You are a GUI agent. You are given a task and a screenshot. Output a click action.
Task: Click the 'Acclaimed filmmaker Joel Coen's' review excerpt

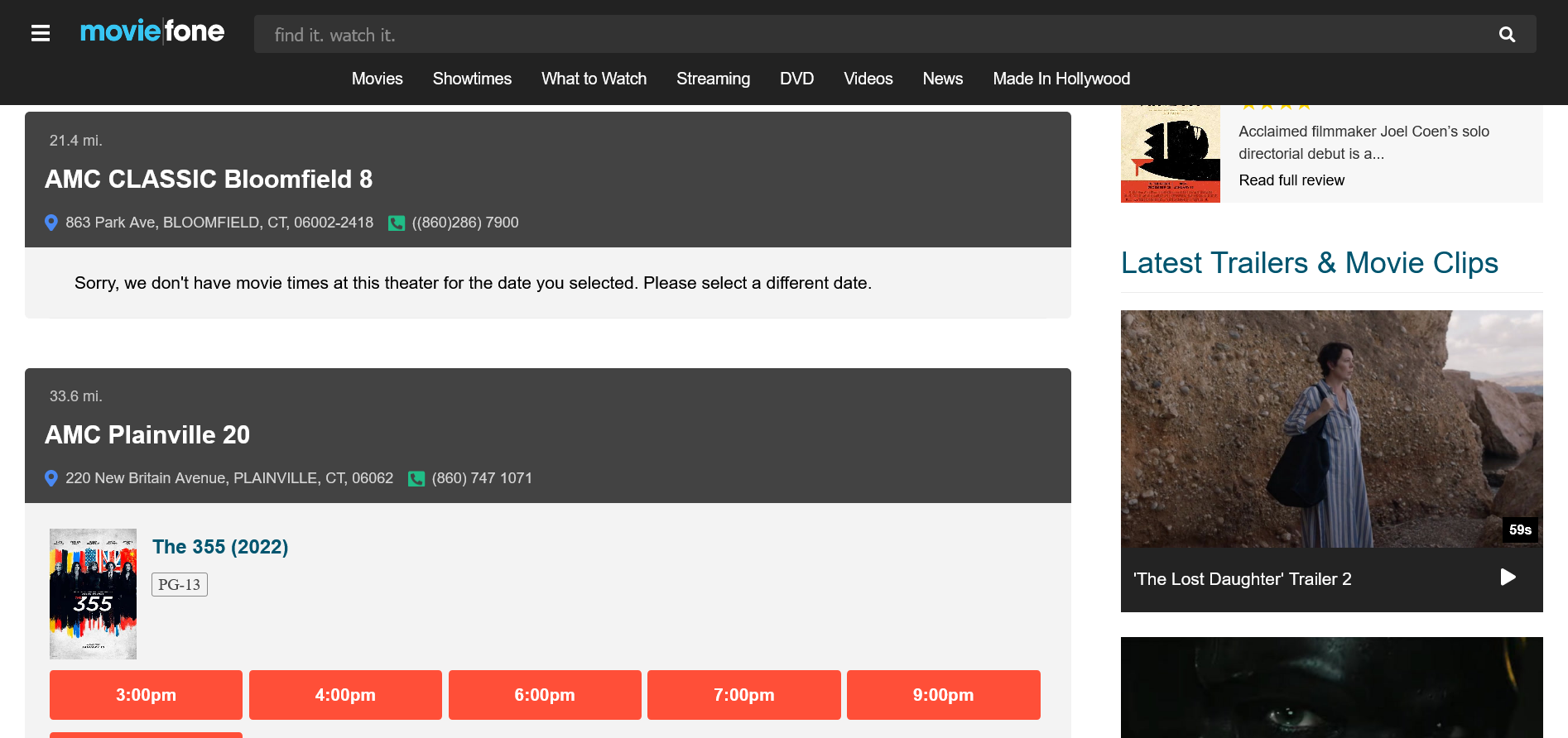[1364, 142]
